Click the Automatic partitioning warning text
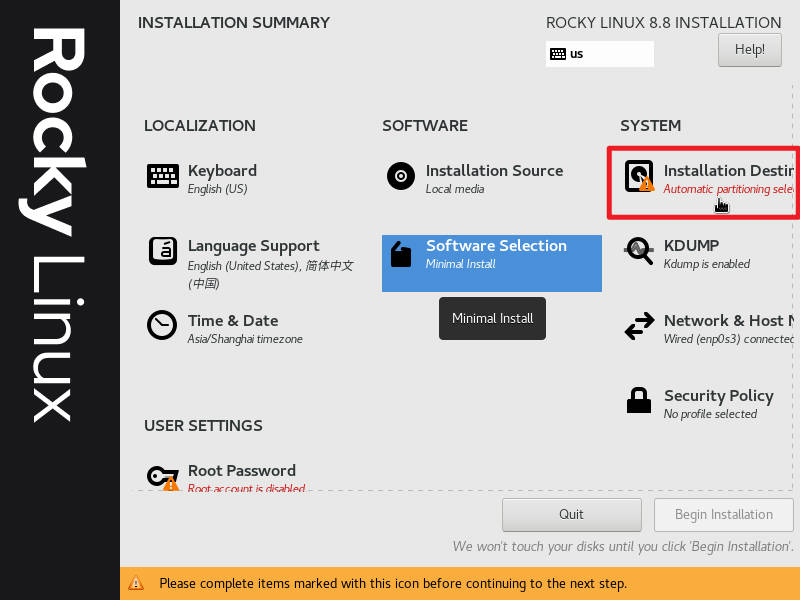This screenshot has width=800, height=600. click(729, 189)
